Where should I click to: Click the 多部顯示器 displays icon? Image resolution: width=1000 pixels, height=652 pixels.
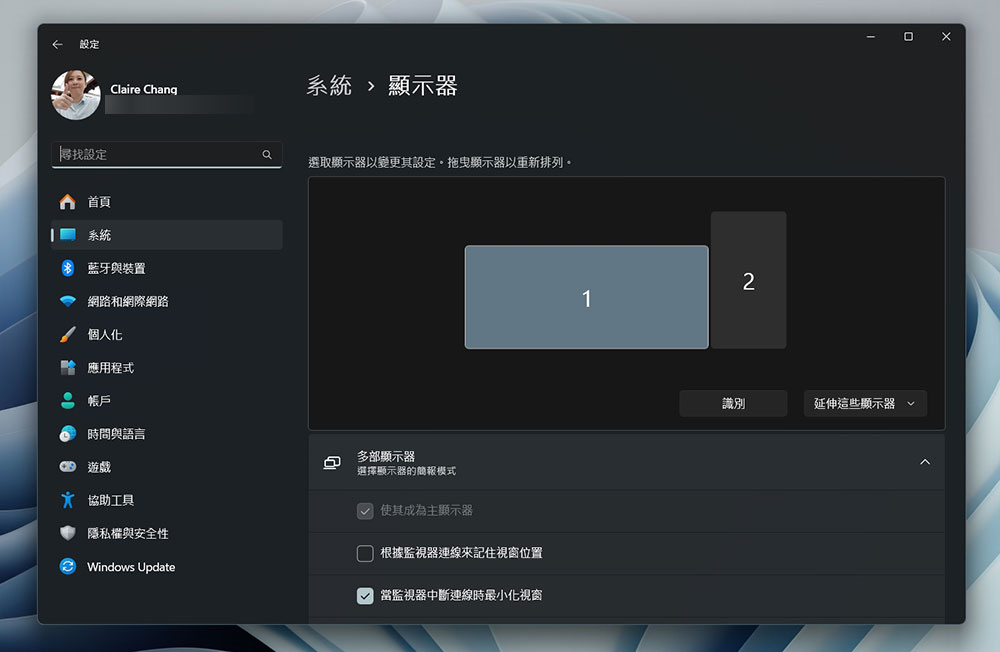point(332,463)
